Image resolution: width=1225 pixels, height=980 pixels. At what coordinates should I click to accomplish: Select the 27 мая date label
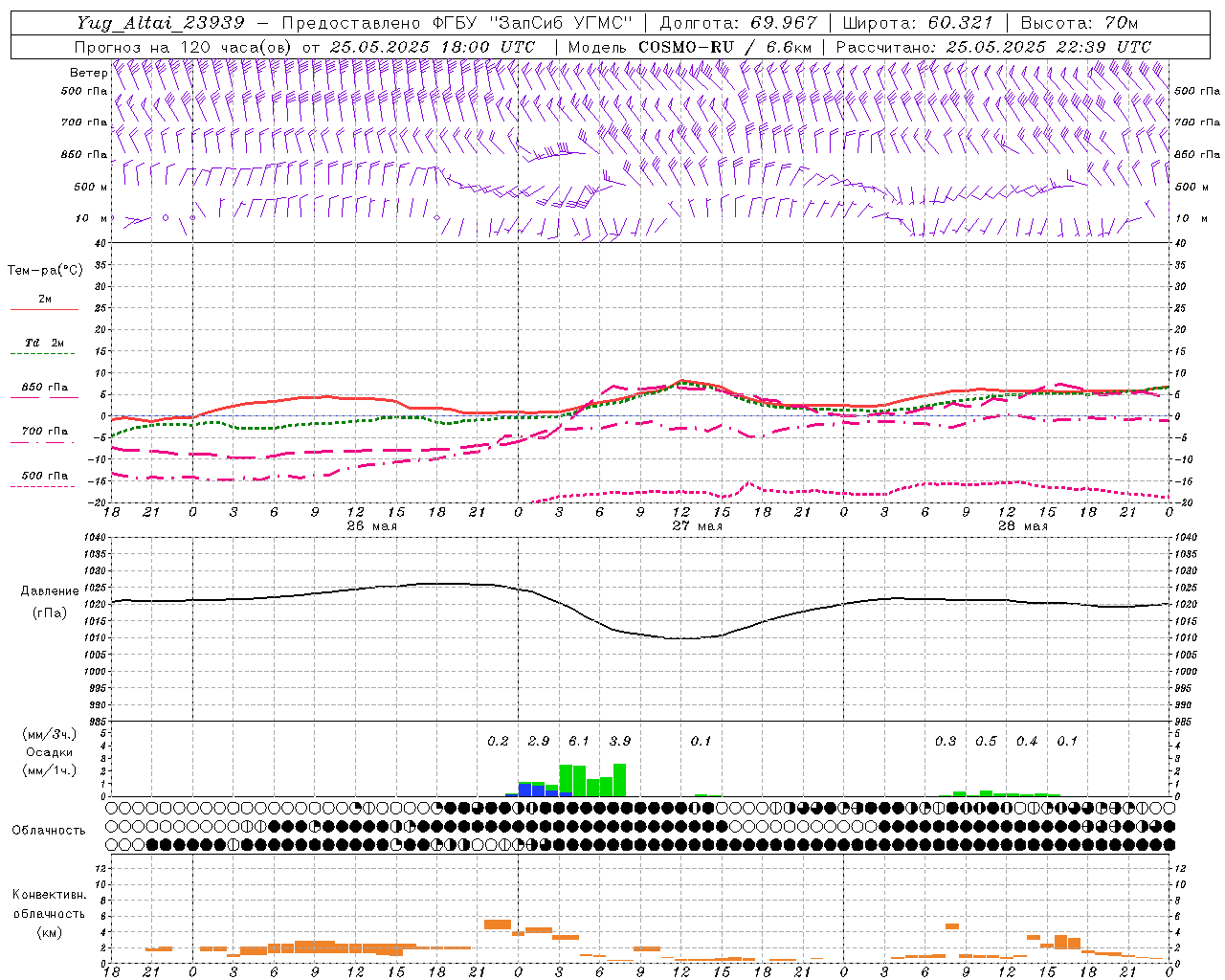tap(697, 526)
